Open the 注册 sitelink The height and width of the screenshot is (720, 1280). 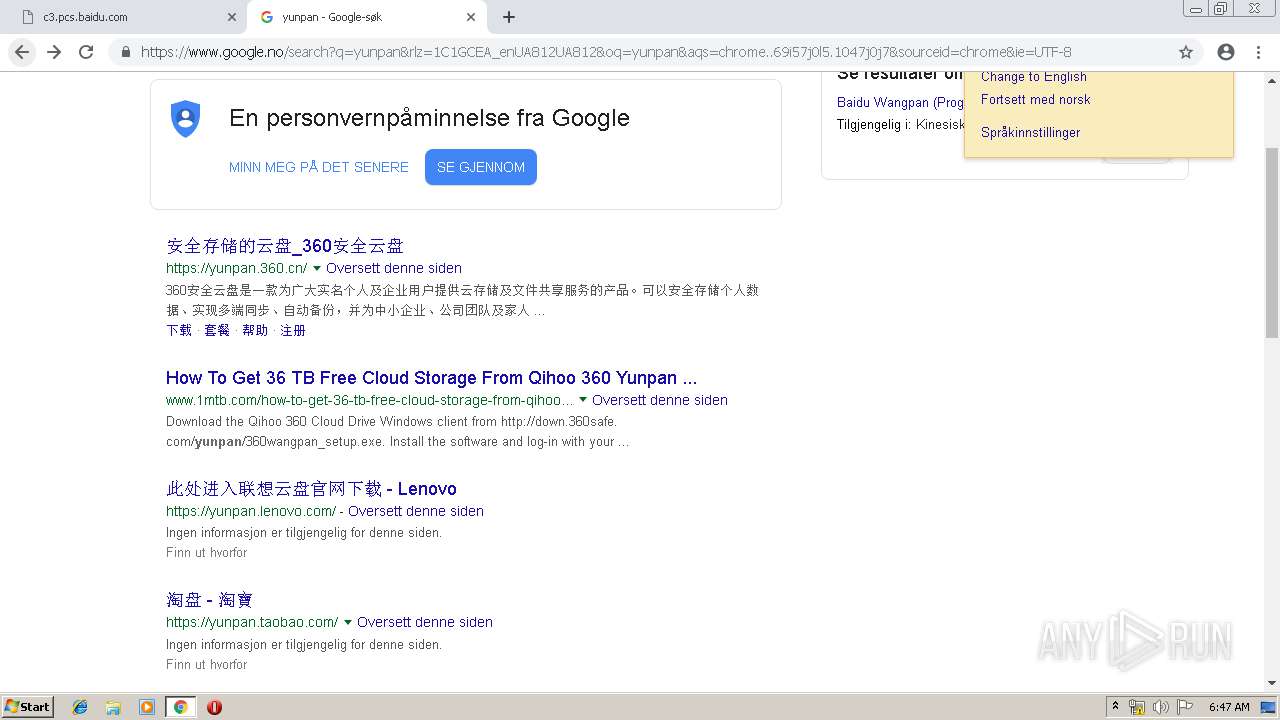pos(293,330)
